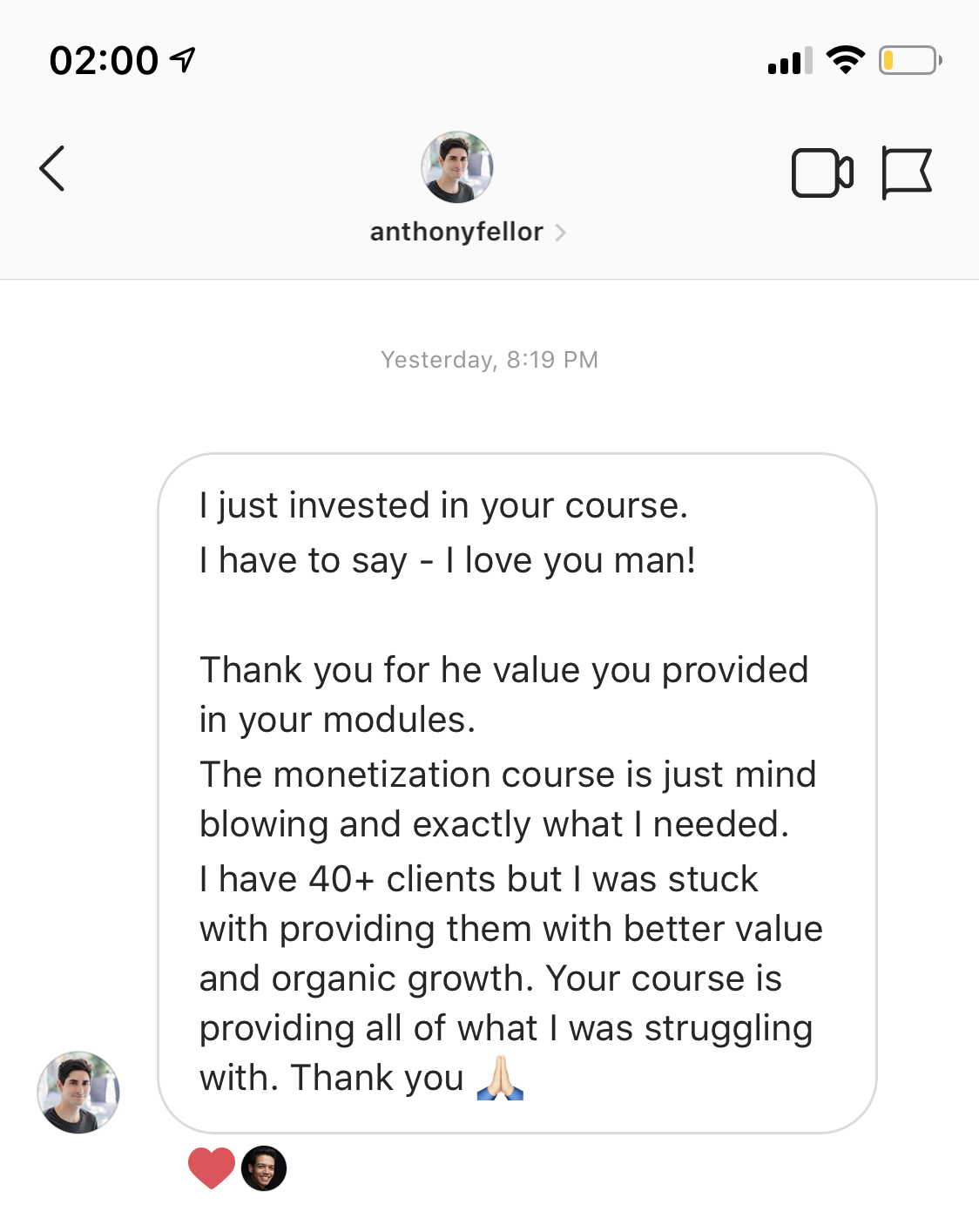Go back using the left arrow
The width and height of the screenshot is (979, 1232).
click(x=52, y=168)
